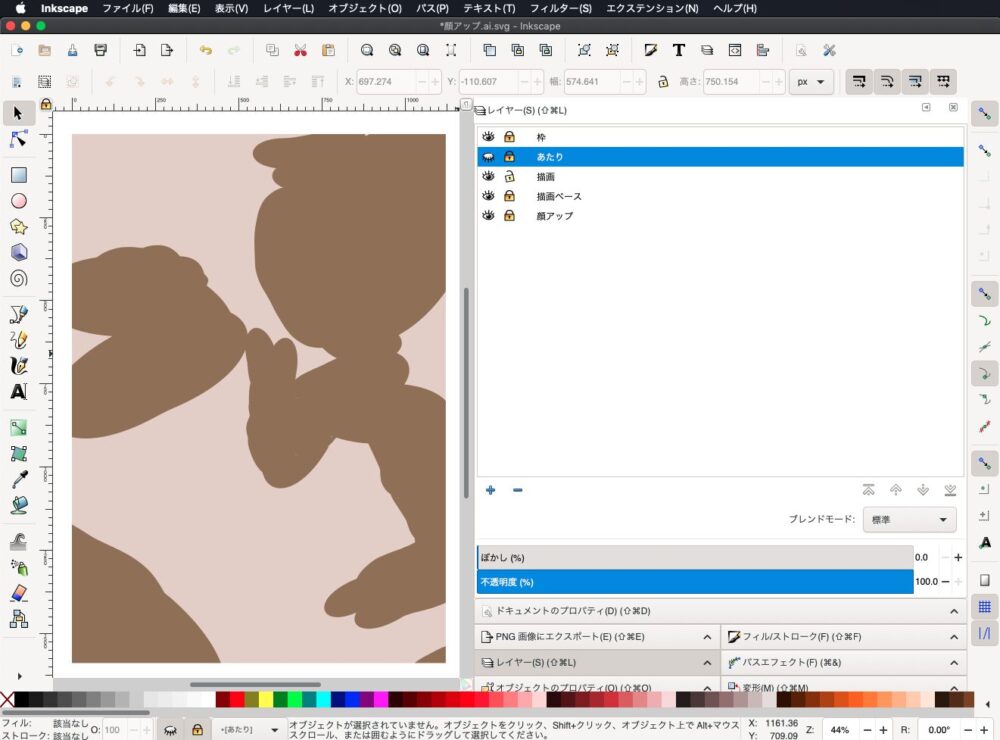Open the エクステンション(N) menu
The width and height of the screenshot is (1000, 740).
[652, 8]
